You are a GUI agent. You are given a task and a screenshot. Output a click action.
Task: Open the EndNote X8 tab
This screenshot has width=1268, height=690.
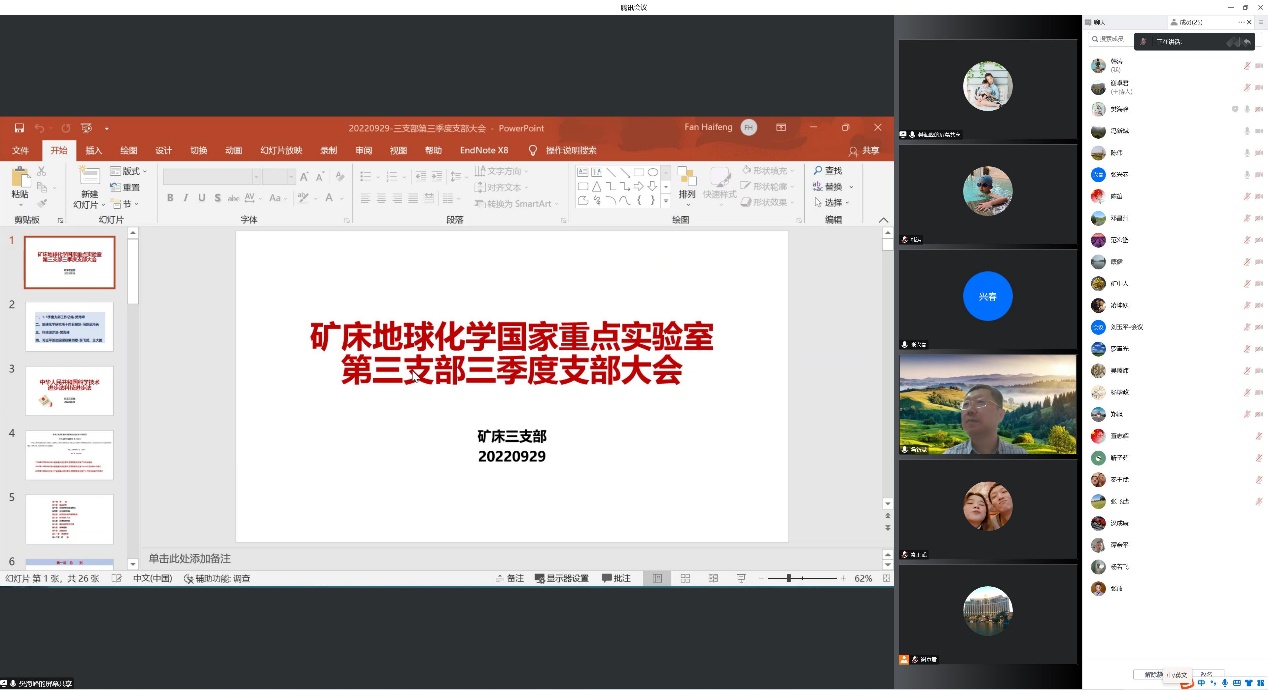click(x=484, y=150)
